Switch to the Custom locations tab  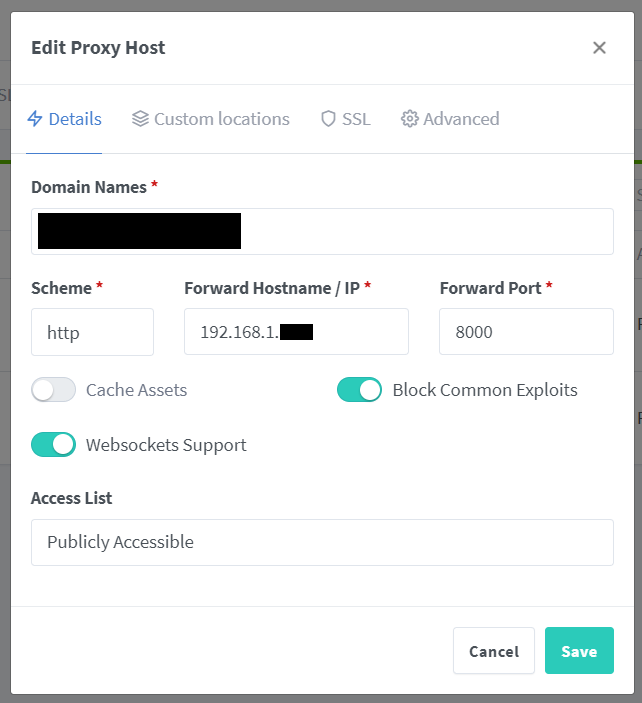pos(221,119)
